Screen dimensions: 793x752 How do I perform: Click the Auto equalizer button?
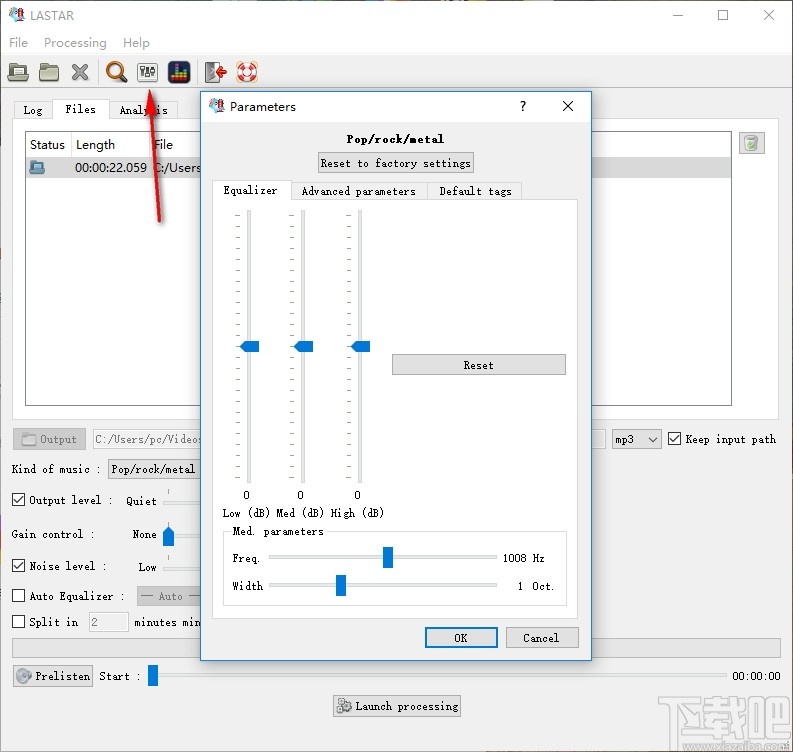point(169,596)
